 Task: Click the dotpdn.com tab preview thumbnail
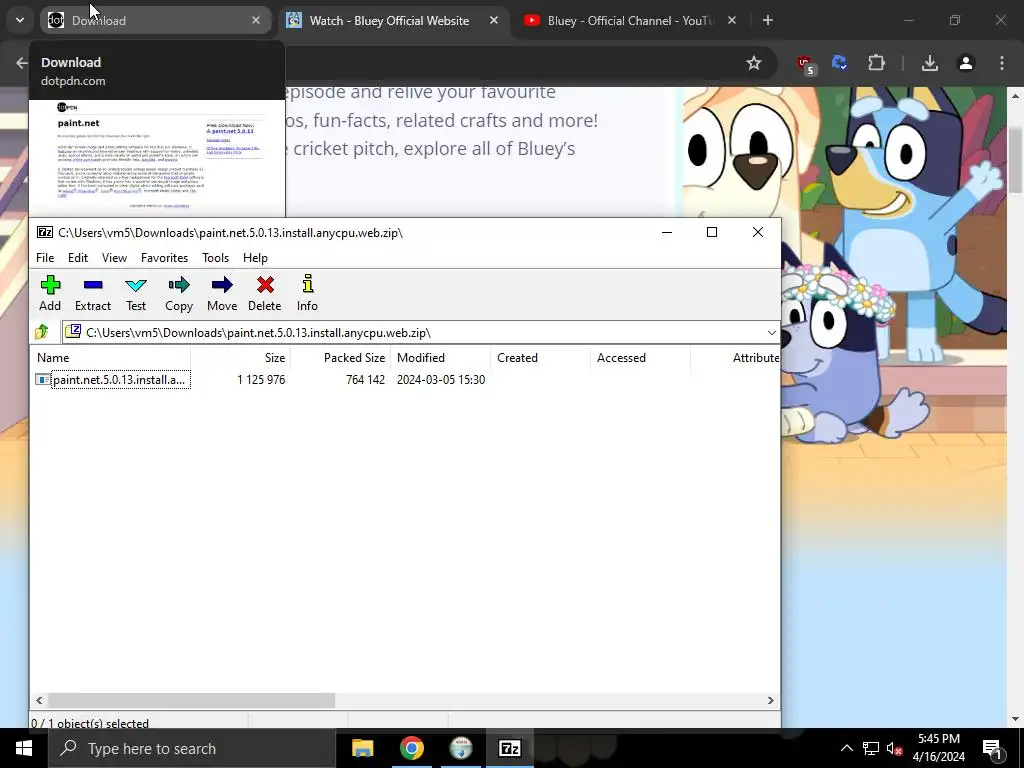157,158
